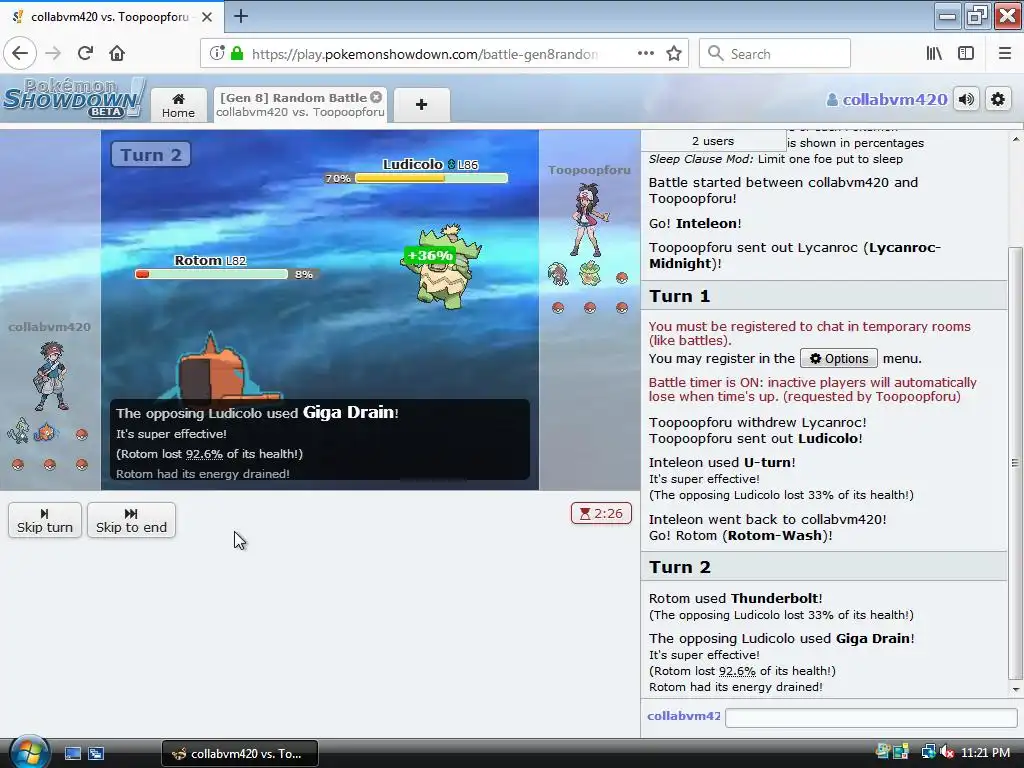The width and height of the screenshot is (1024, 768).
Task: Click the browser Back arrow button
Action: point(20,54)
